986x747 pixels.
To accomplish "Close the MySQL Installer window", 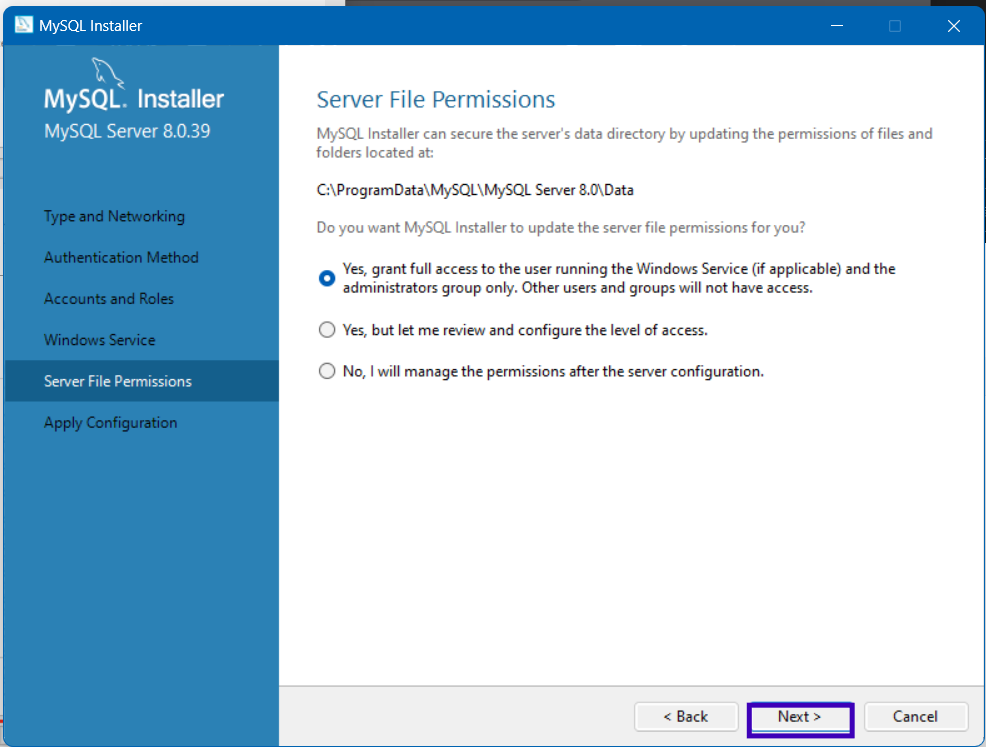I will tap(954, 26).
